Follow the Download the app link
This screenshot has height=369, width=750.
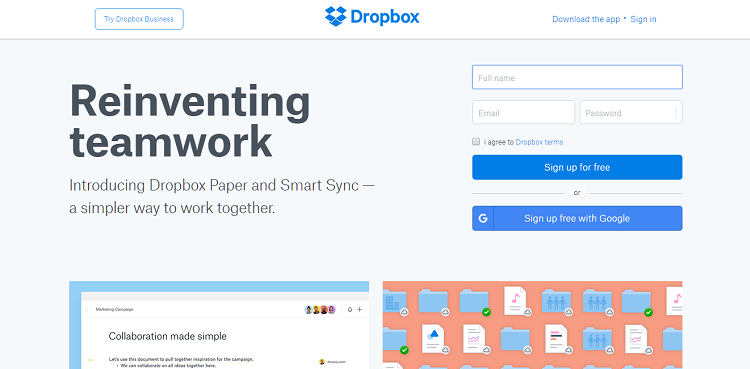pos(586,19)
